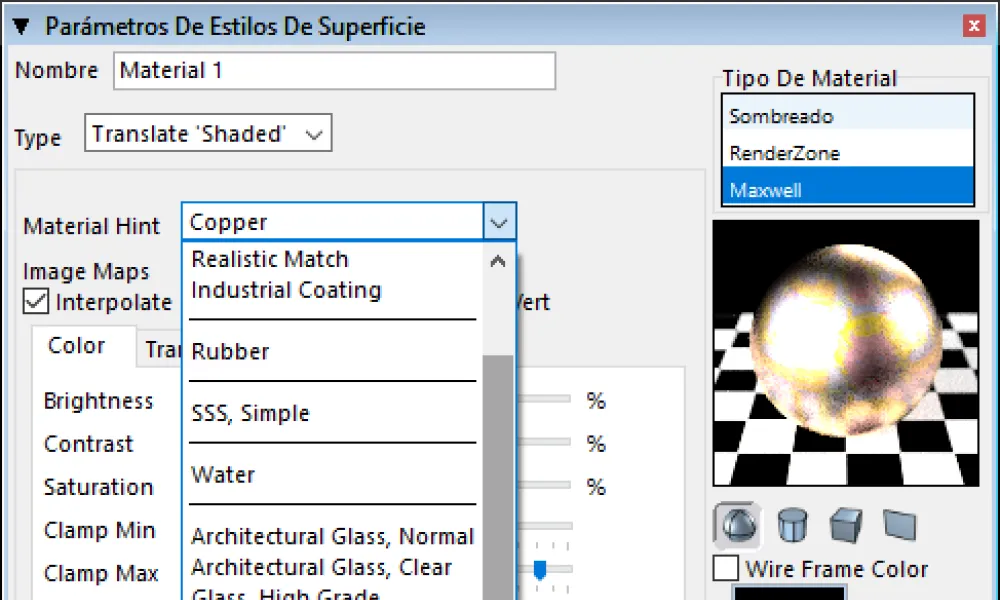This screenshot has height=600, width=1000.
Task: Select the sphere preview shape icon
Action: pyautogui.click(x=736, y=524)
